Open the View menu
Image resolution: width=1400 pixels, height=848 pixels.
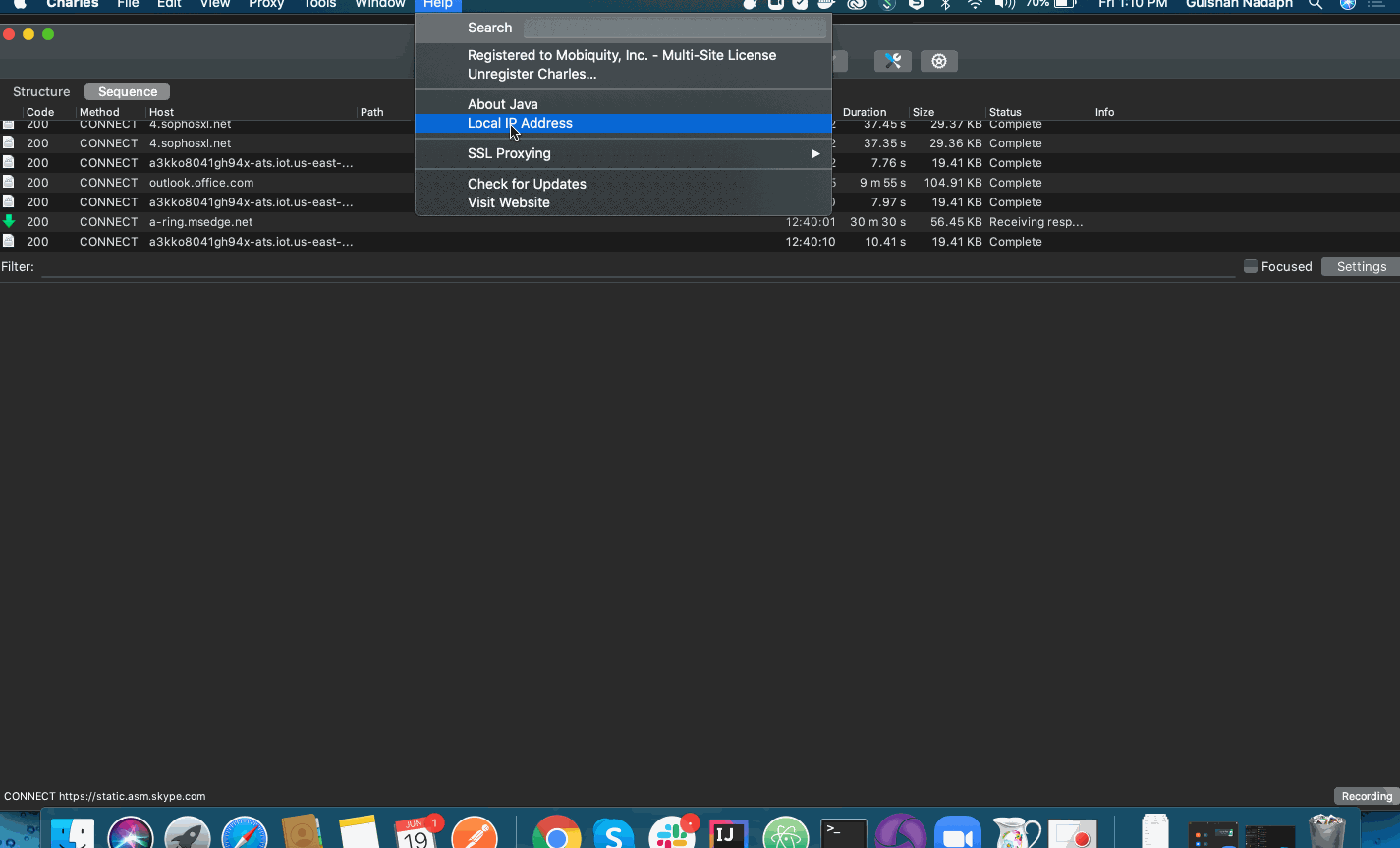215,4
